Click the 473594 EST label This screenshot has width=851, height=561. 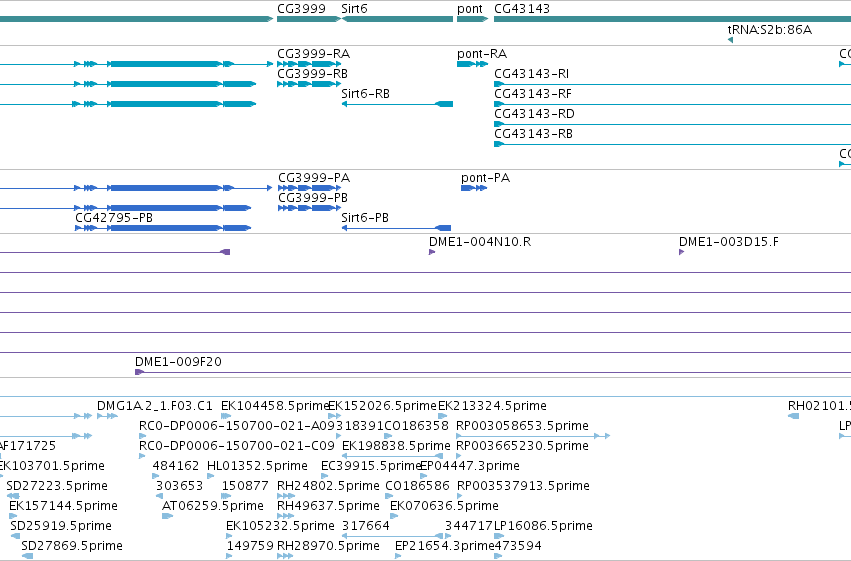coord(518,546)
